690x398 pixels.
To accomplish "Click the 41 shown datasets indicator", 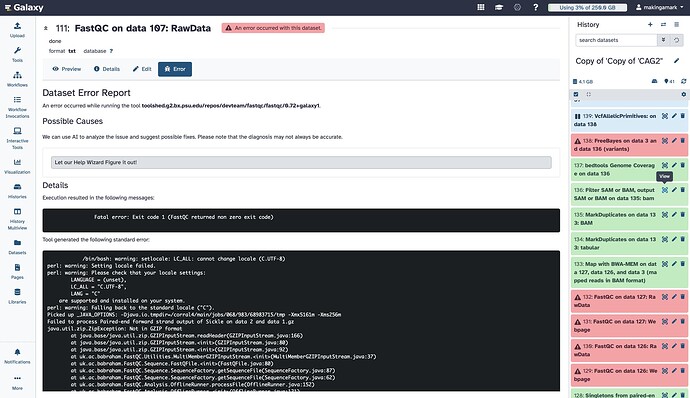I will coord(669,81).
